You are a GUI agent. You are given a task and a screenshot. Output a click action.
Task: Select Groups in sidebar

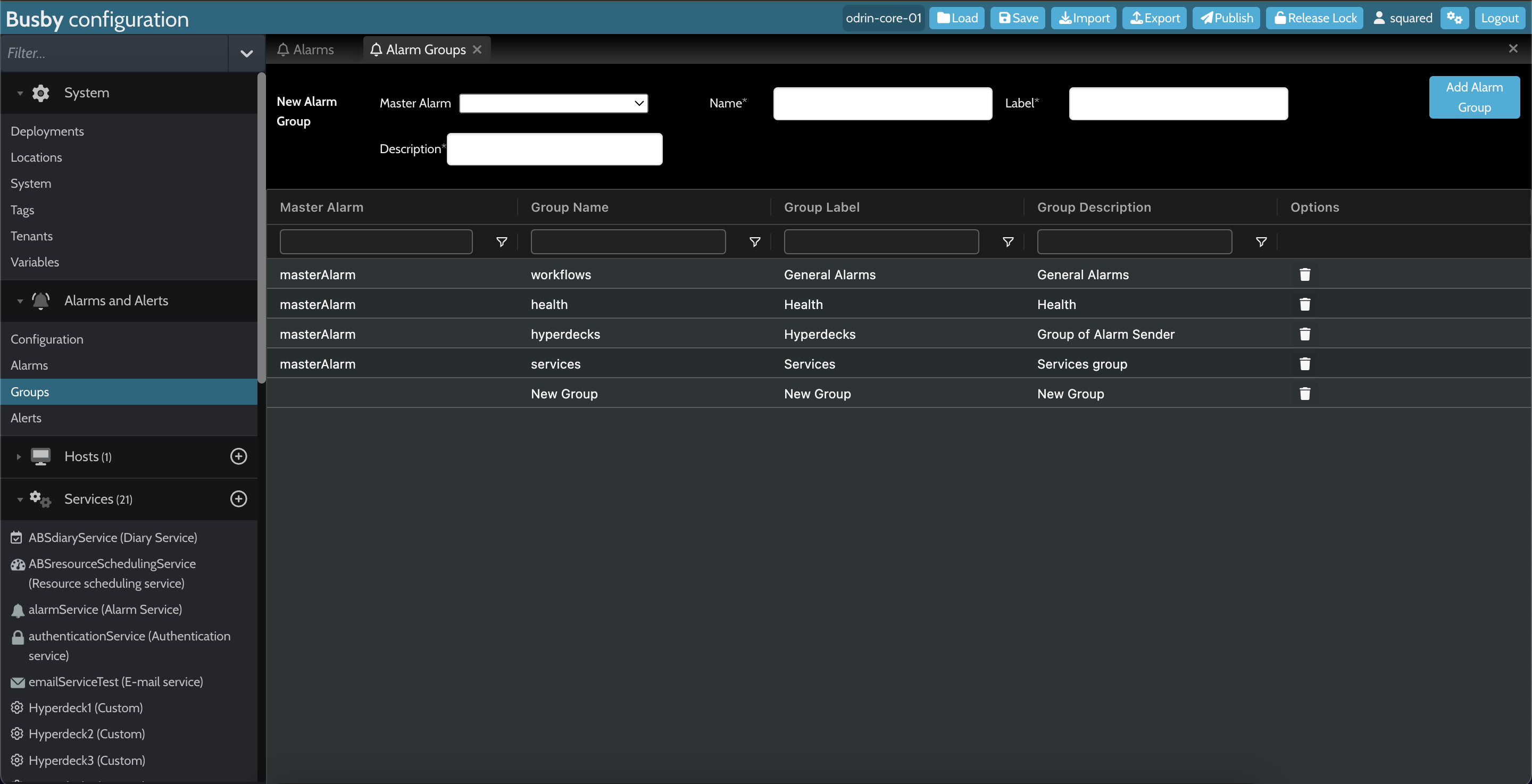point(129,392)
